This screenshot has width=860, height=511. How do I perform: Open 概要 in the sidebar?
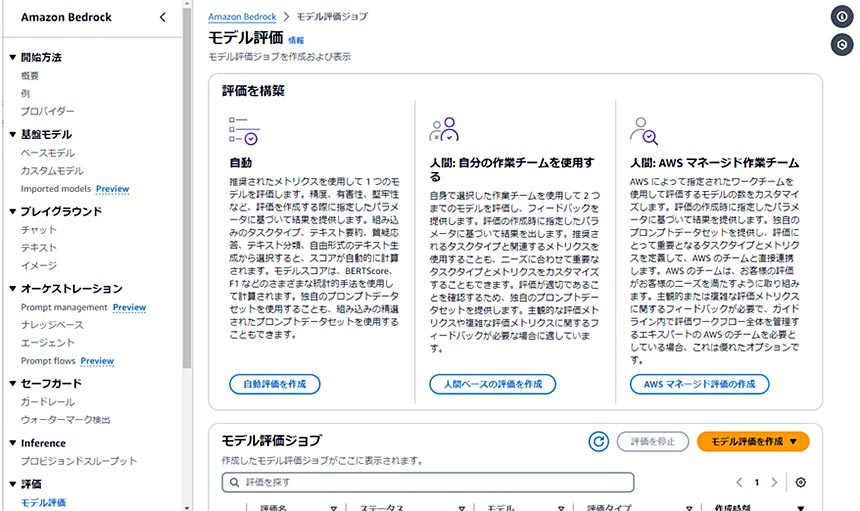30,76
